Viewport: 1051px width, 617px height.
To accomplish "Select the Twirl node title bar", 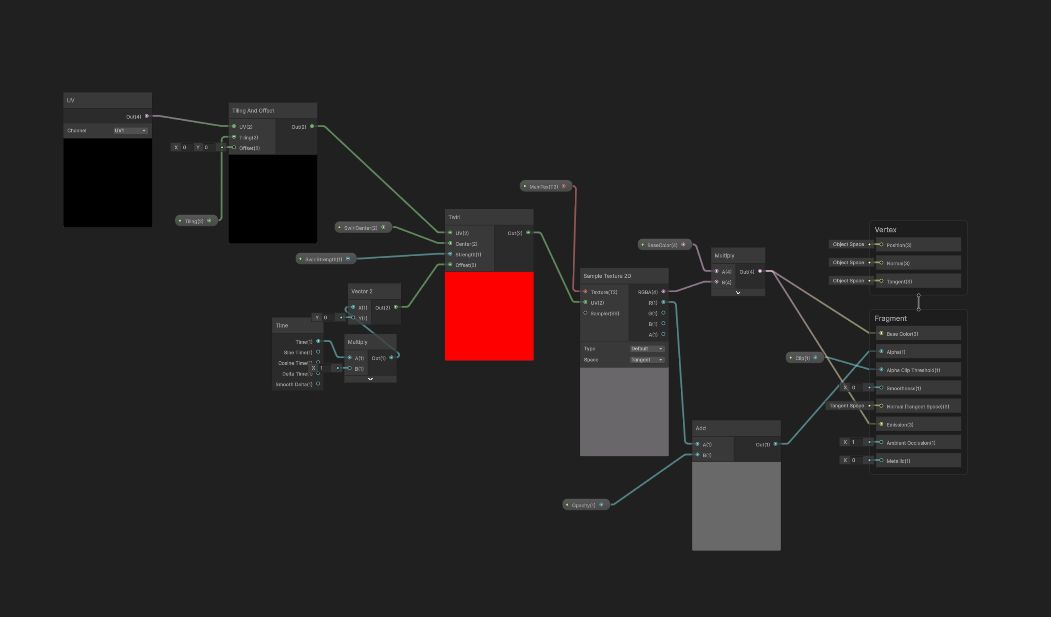I will (488, 217).
